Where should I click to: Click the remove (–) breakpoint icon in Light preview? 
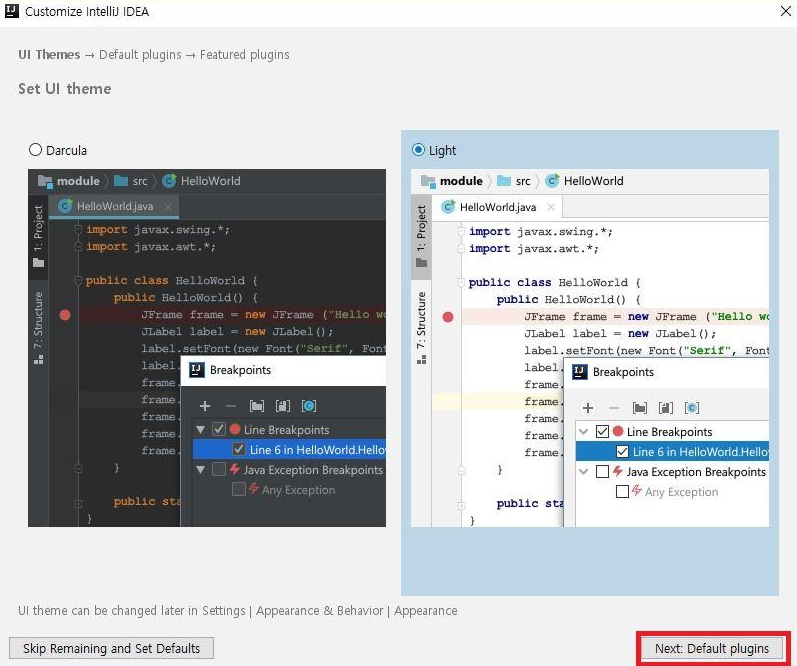tap(614, 408)
